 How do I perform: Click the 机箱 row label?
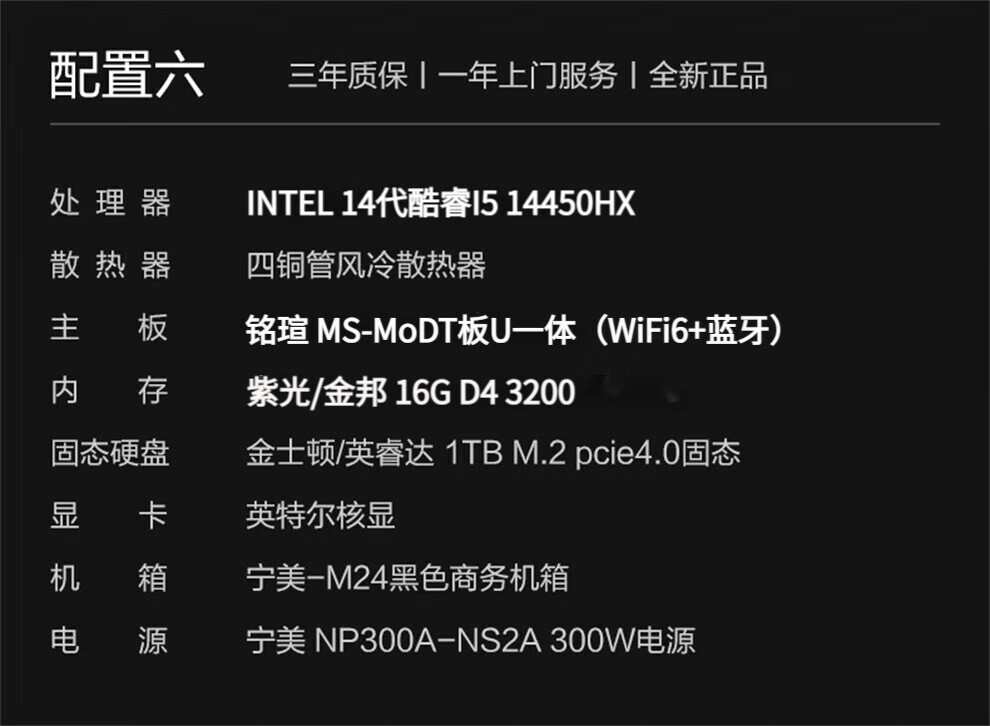pyautogui.click(x=110, y=578)
